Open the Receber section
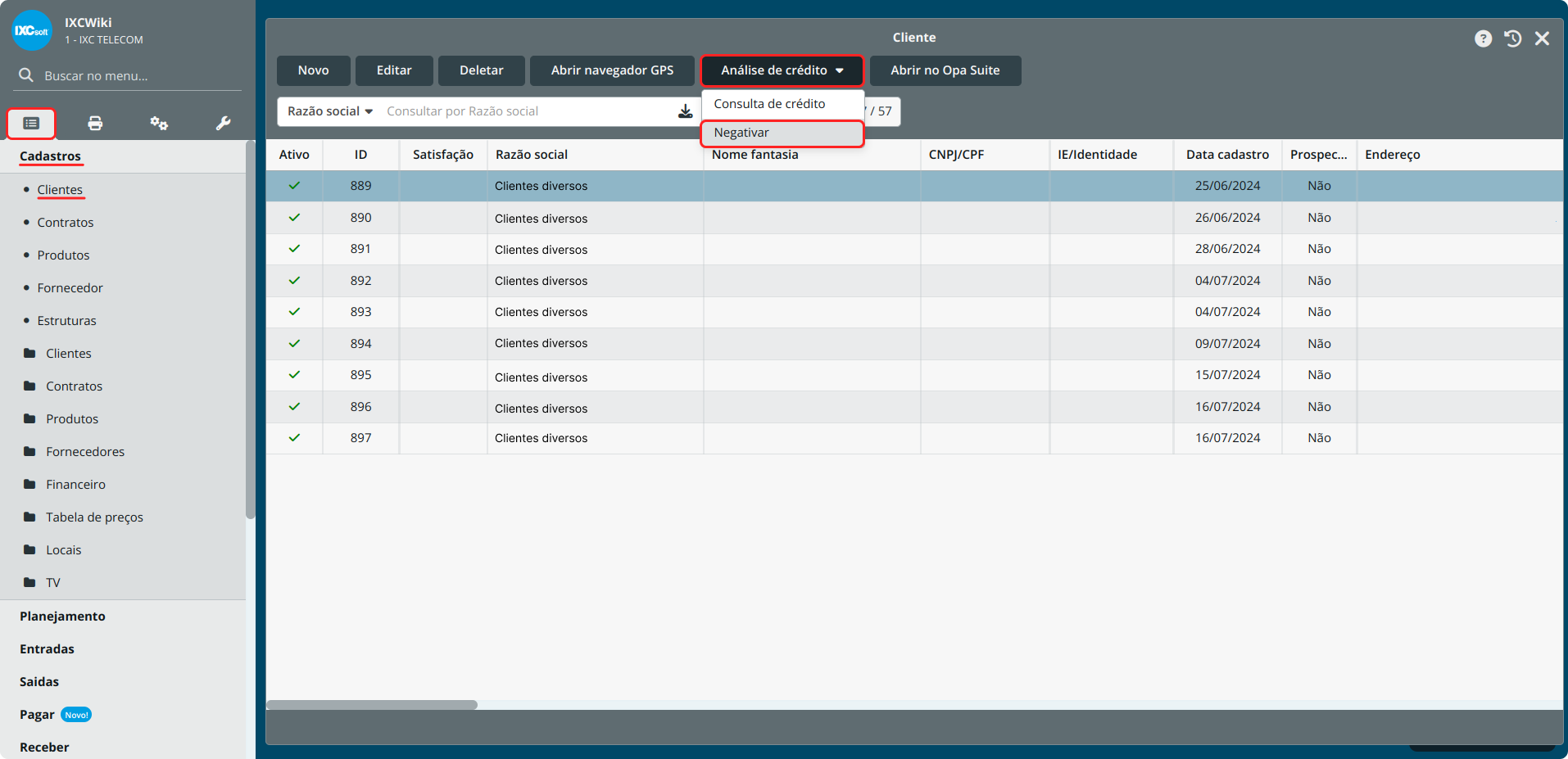The width and height of the screenshot is (1568, 759). pyautogui.click(x=44, y=747)
